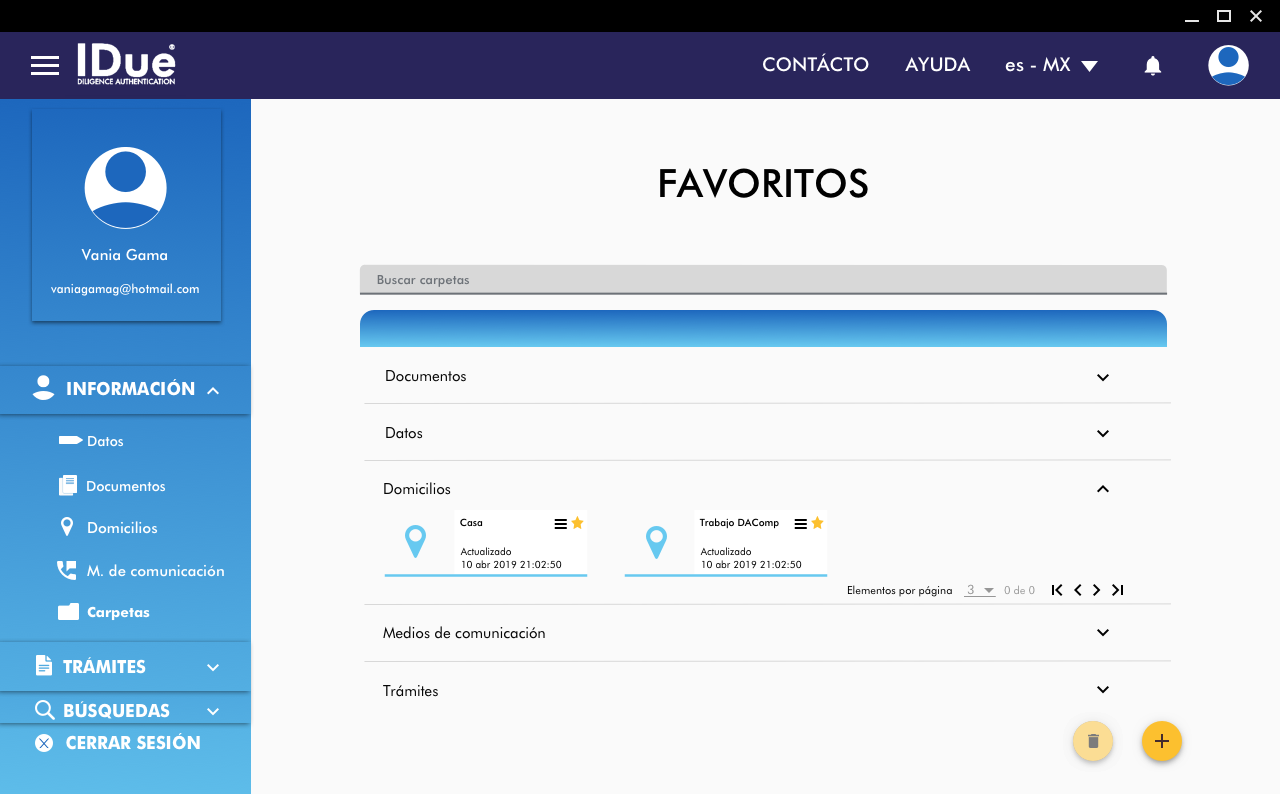This screenshot has height=794, width=1280.
Task: Expand the Documentos section
Action: tap(1102, 377)
